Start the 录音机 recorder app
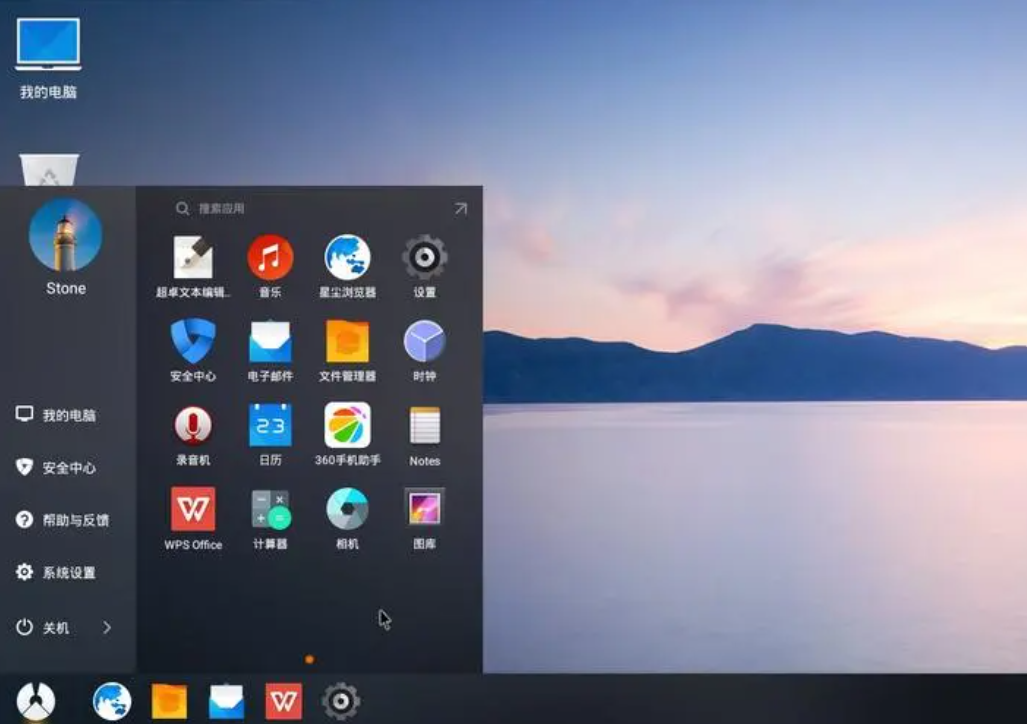 pyautogui.click(x=193, y=426)
